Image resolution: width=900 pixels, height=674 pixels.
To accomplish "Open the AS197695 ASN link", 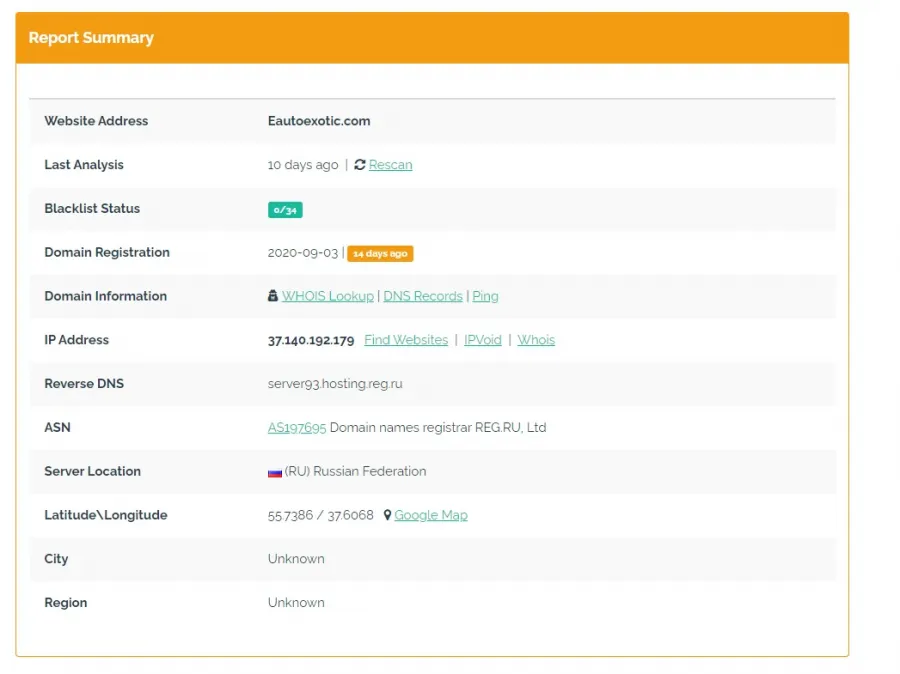I will pyautogui.click(x=297, y=428).
